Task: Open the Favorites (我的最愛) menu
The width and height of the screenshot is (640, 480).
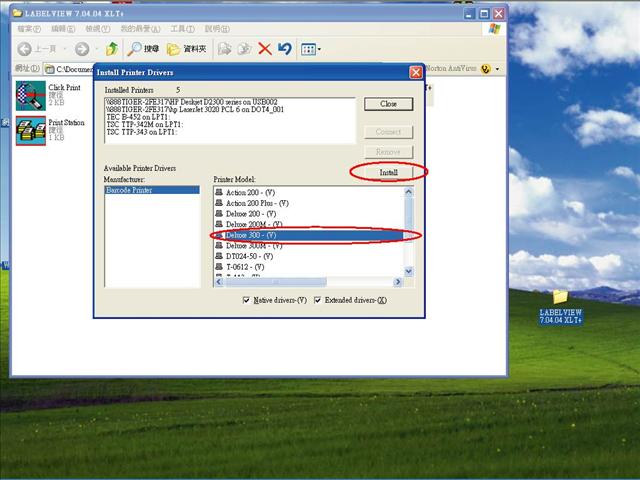Action: point(140,29)
